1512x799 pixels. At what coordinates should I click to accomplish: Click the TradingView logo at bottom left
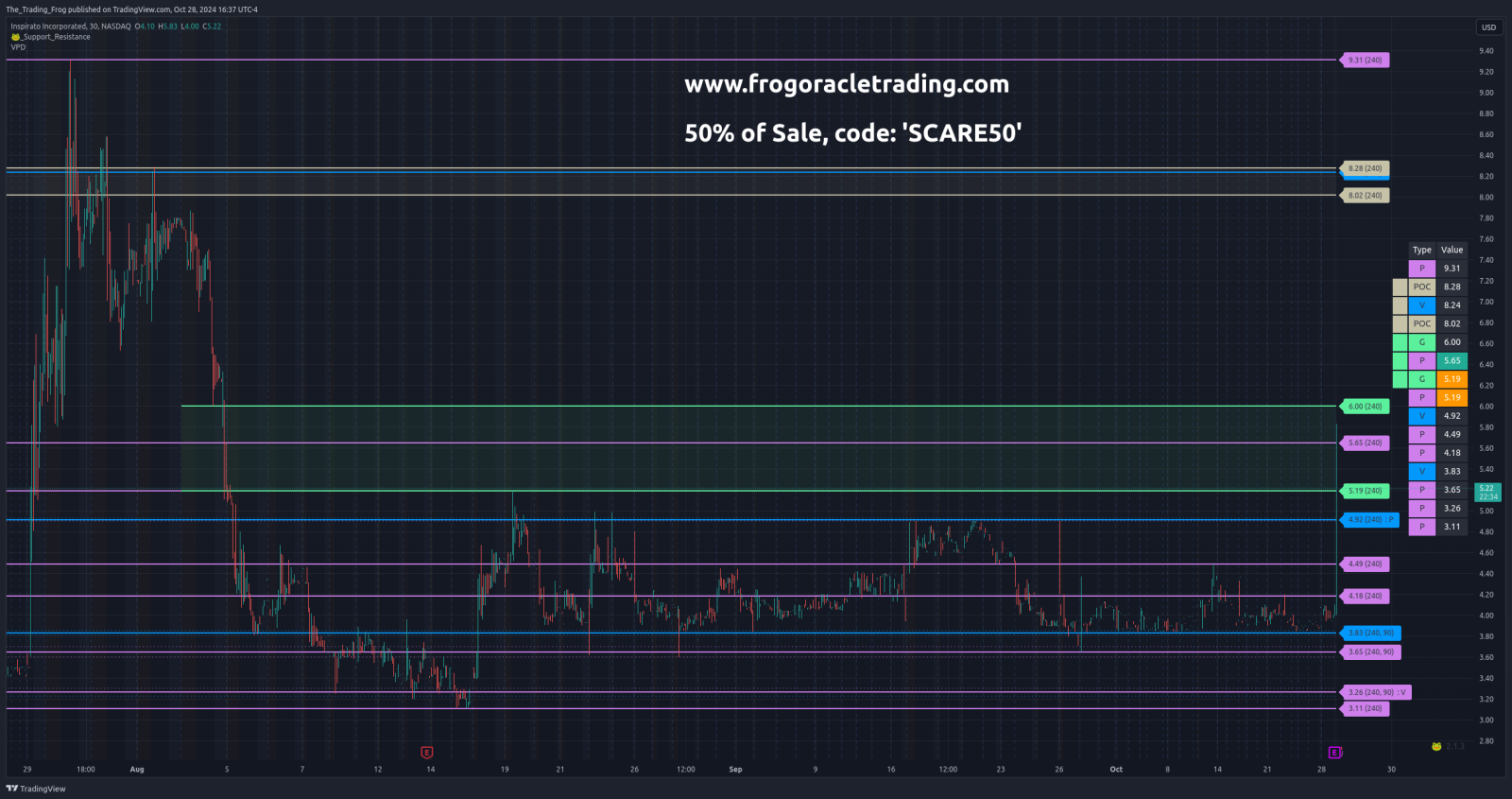(x=36, y=789)
